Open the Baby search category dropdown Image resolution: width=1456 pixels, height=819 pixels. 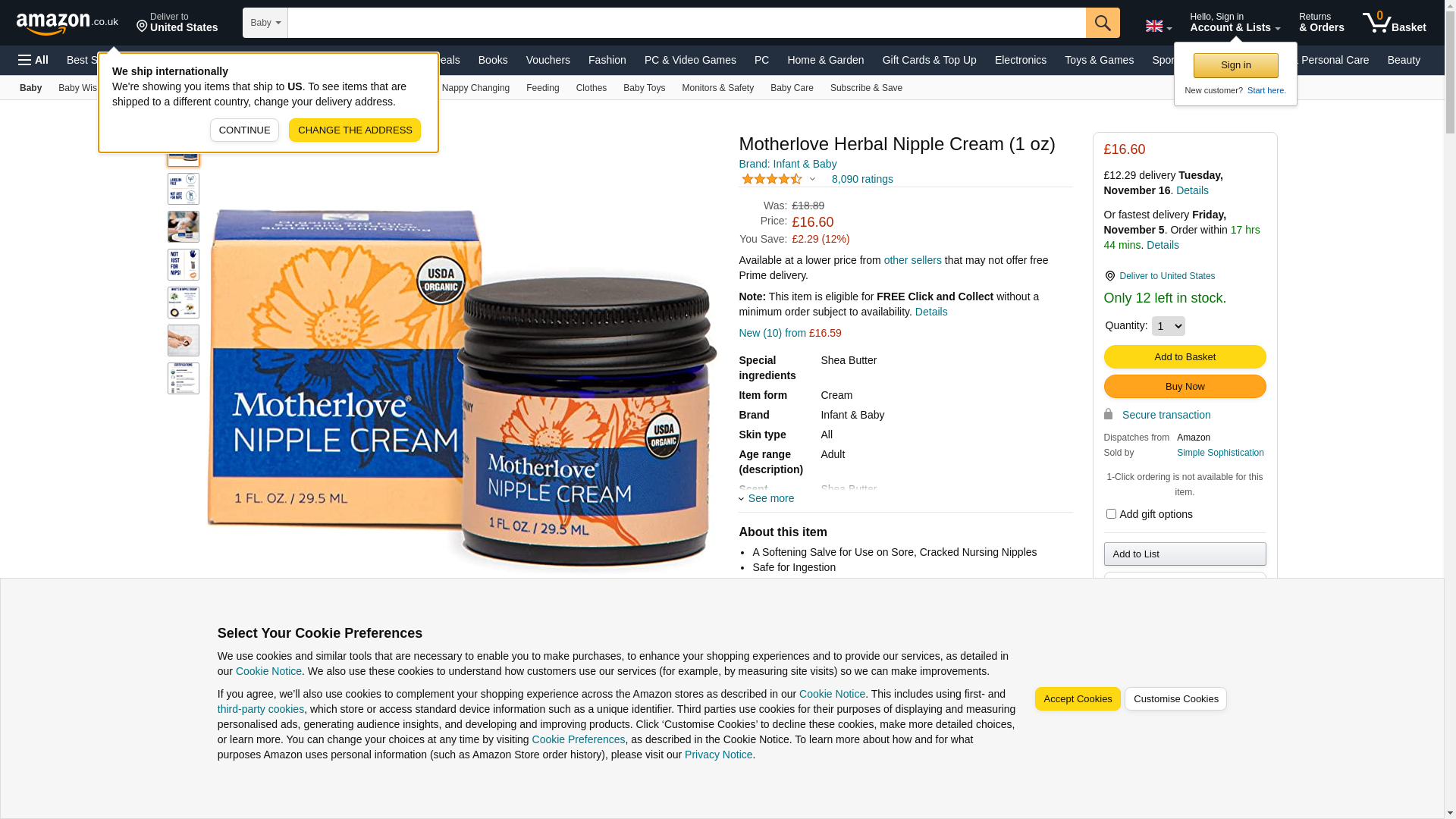click(265, 23)
